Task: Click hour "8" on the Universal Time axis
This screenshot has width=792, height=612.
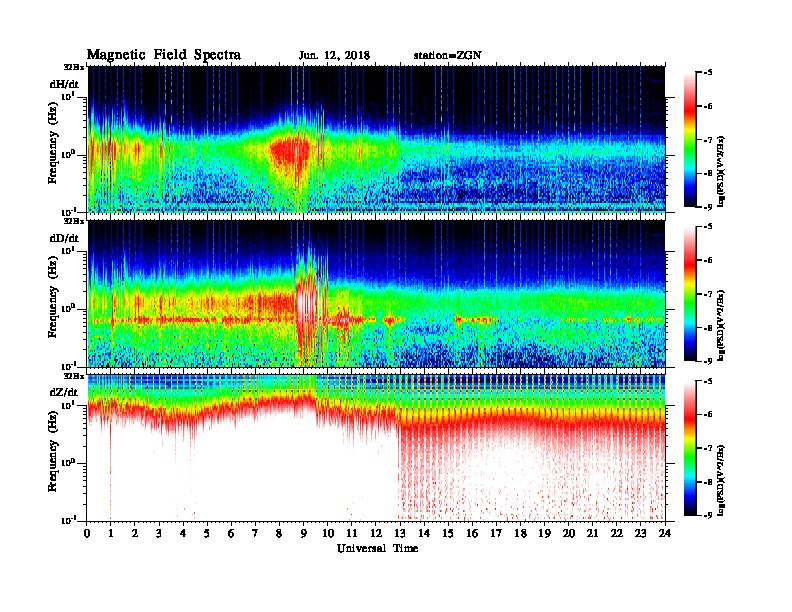Action: click(x=279, y=533)
